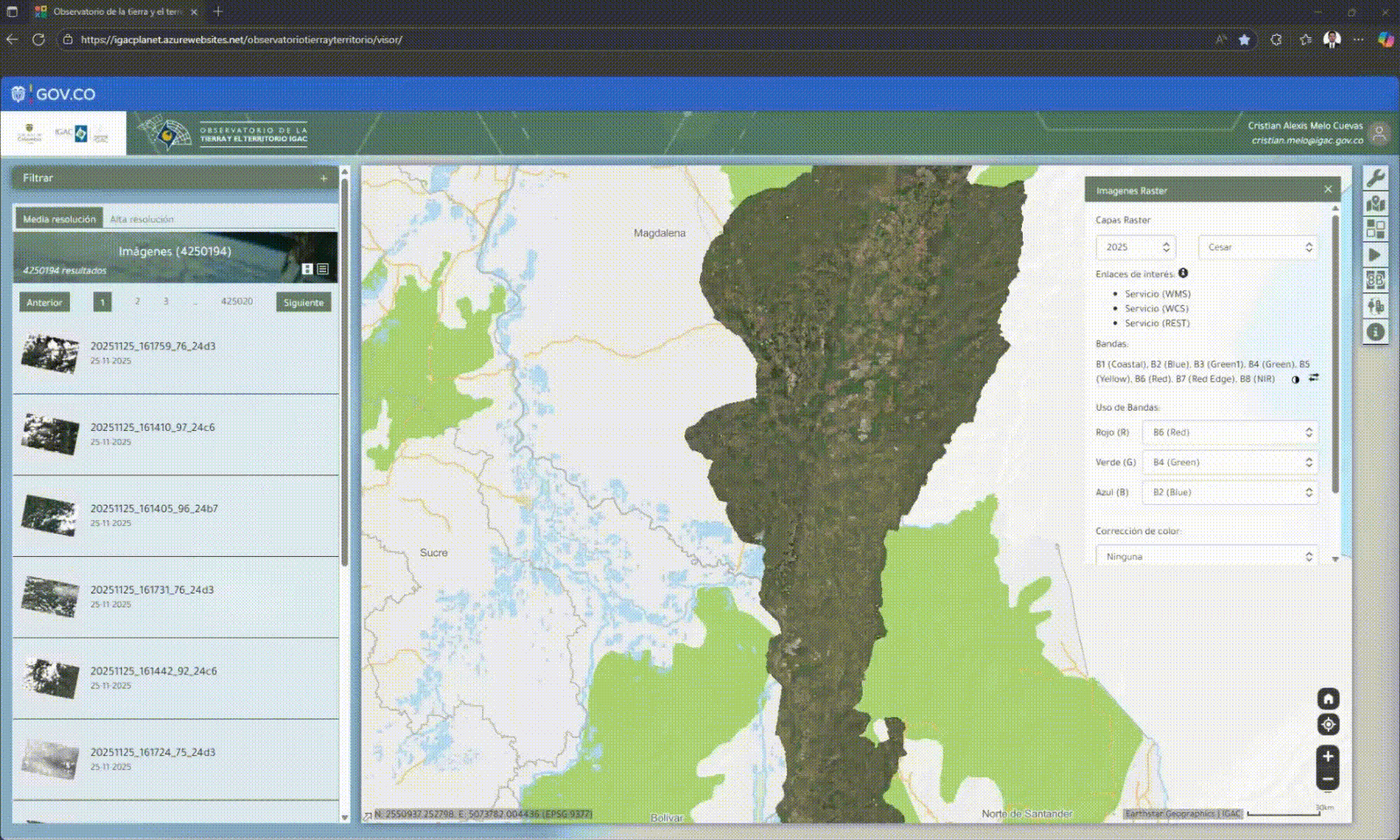Image resolution: width=1400 pixels, height=840 pixels.
Task: Click the locate-me crosshair button
Action: [1328, 725]
